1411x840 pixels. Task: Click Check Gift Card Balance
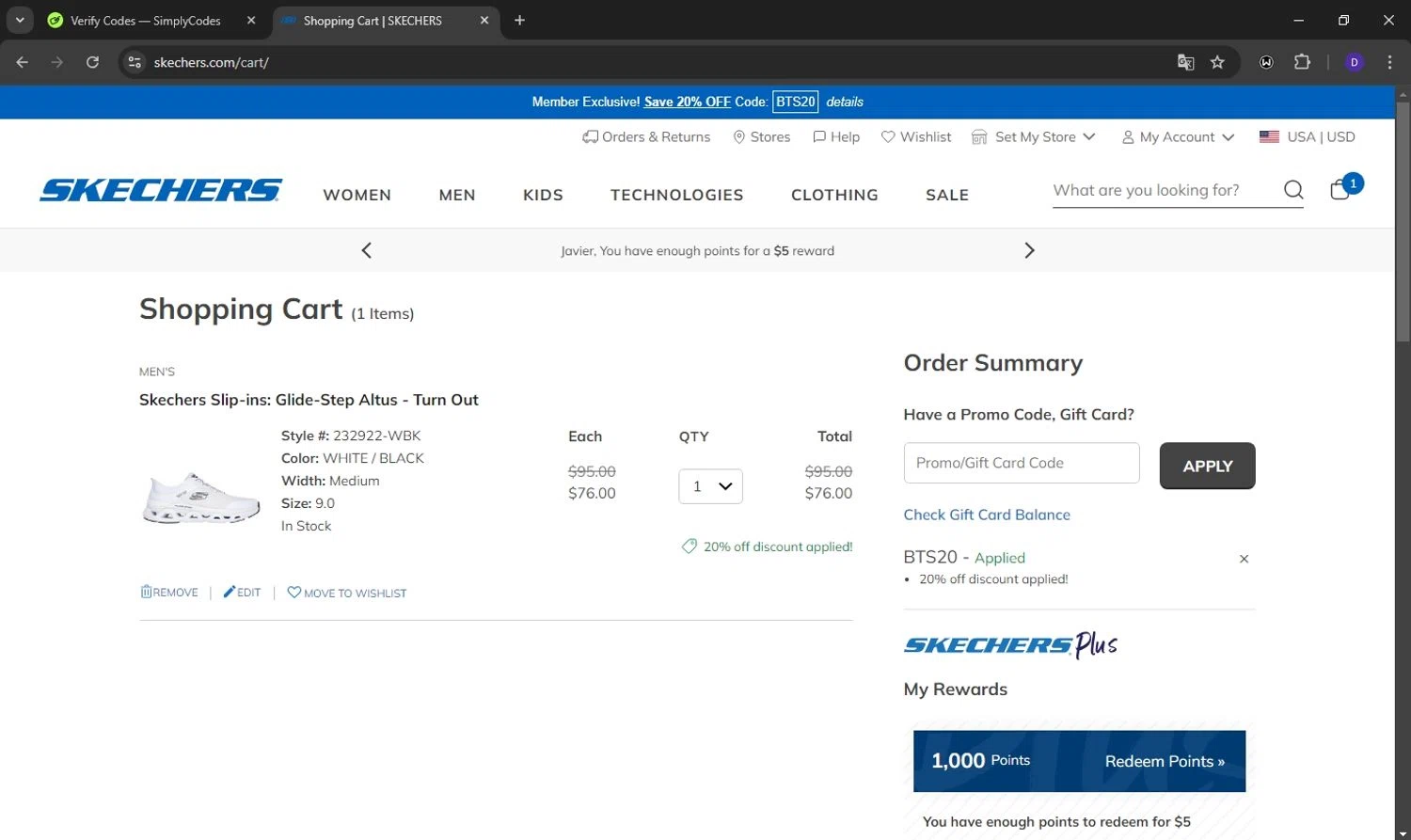click(x=987, y=515)
